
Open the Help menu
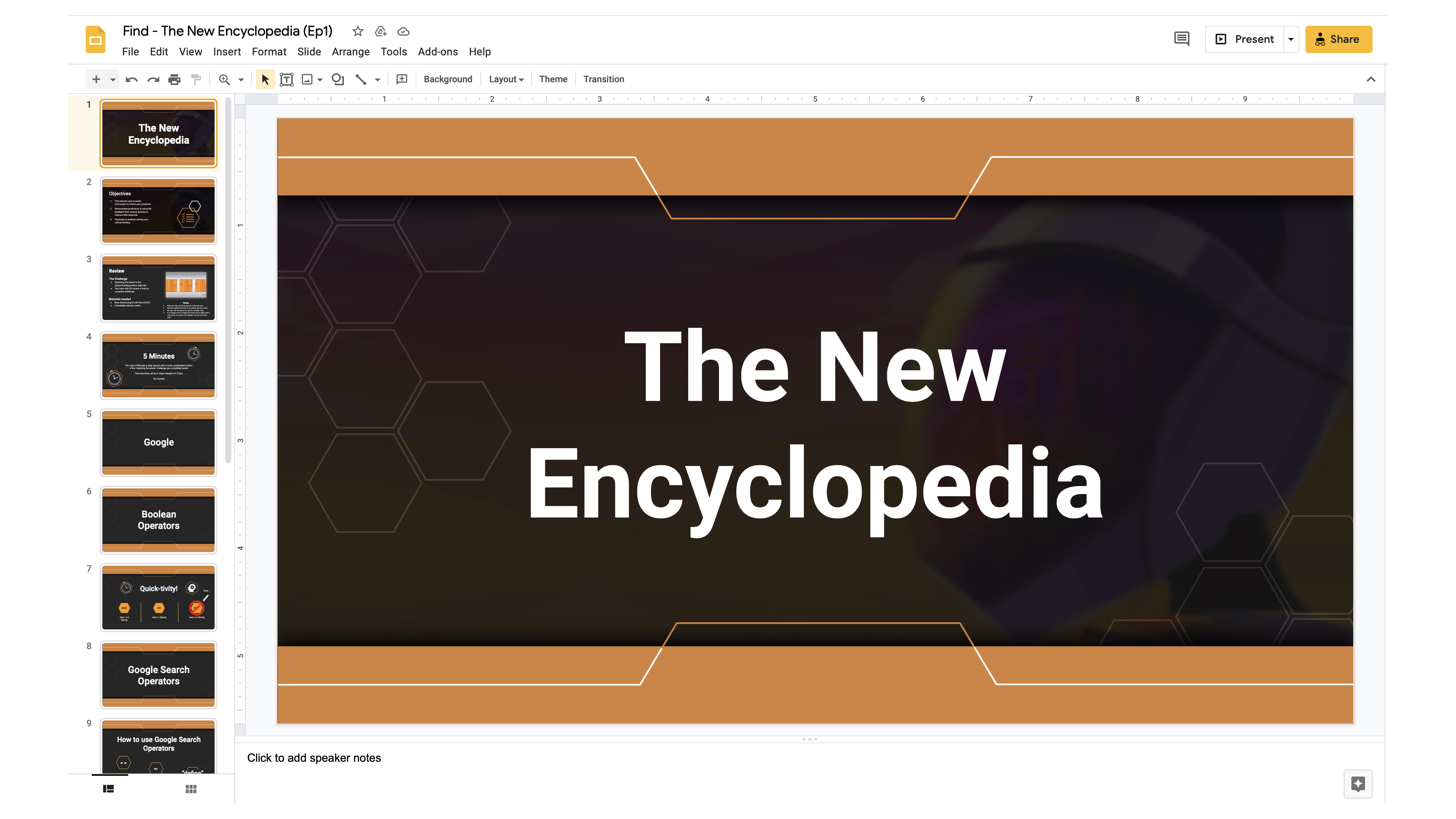479,52
